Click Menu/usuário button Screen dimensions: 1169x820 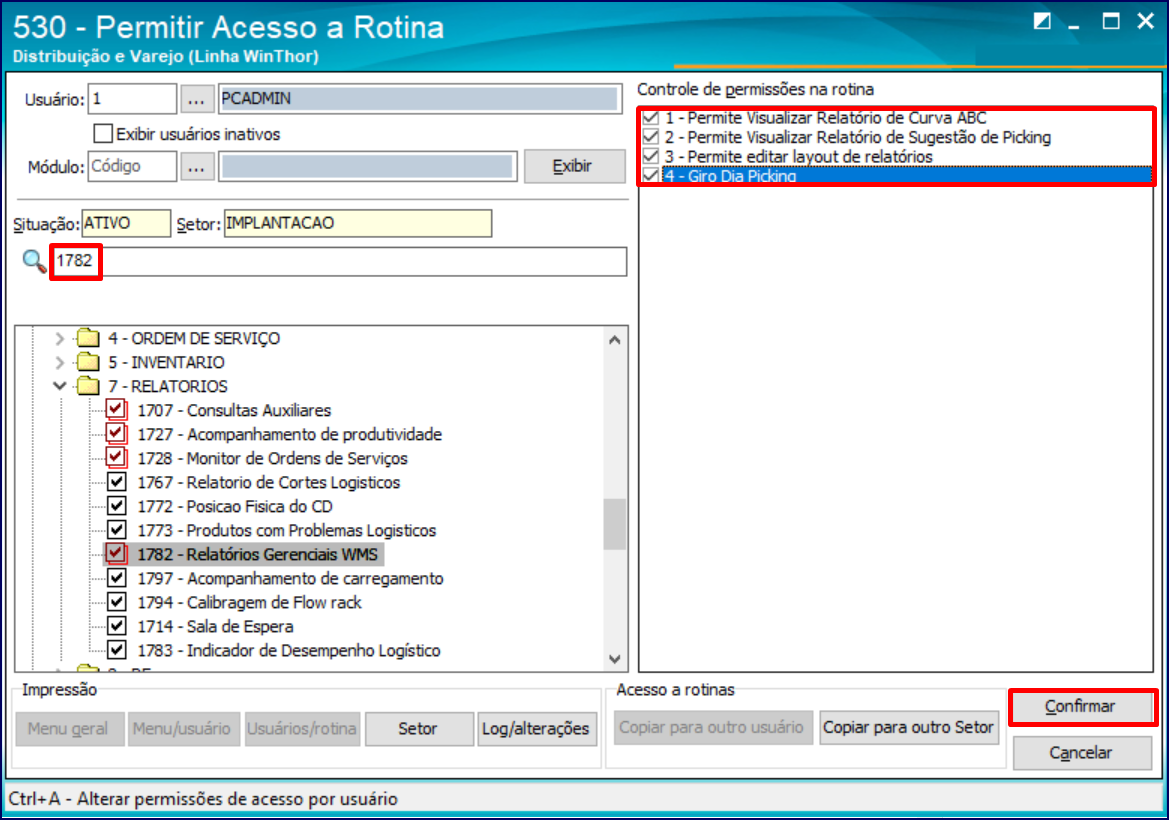click(183, 728)
